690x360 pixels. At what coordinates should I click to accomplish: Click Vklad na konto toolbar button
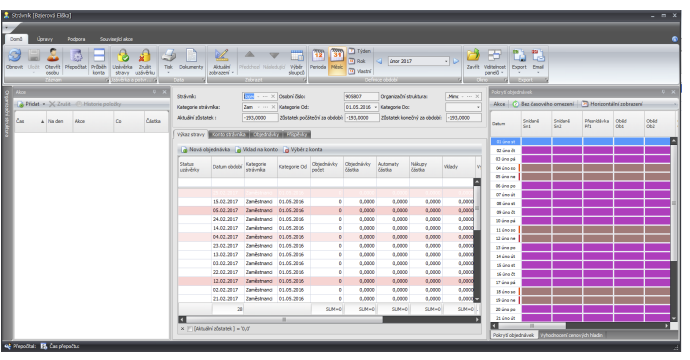pyautogui.click(x=256, y=150)
